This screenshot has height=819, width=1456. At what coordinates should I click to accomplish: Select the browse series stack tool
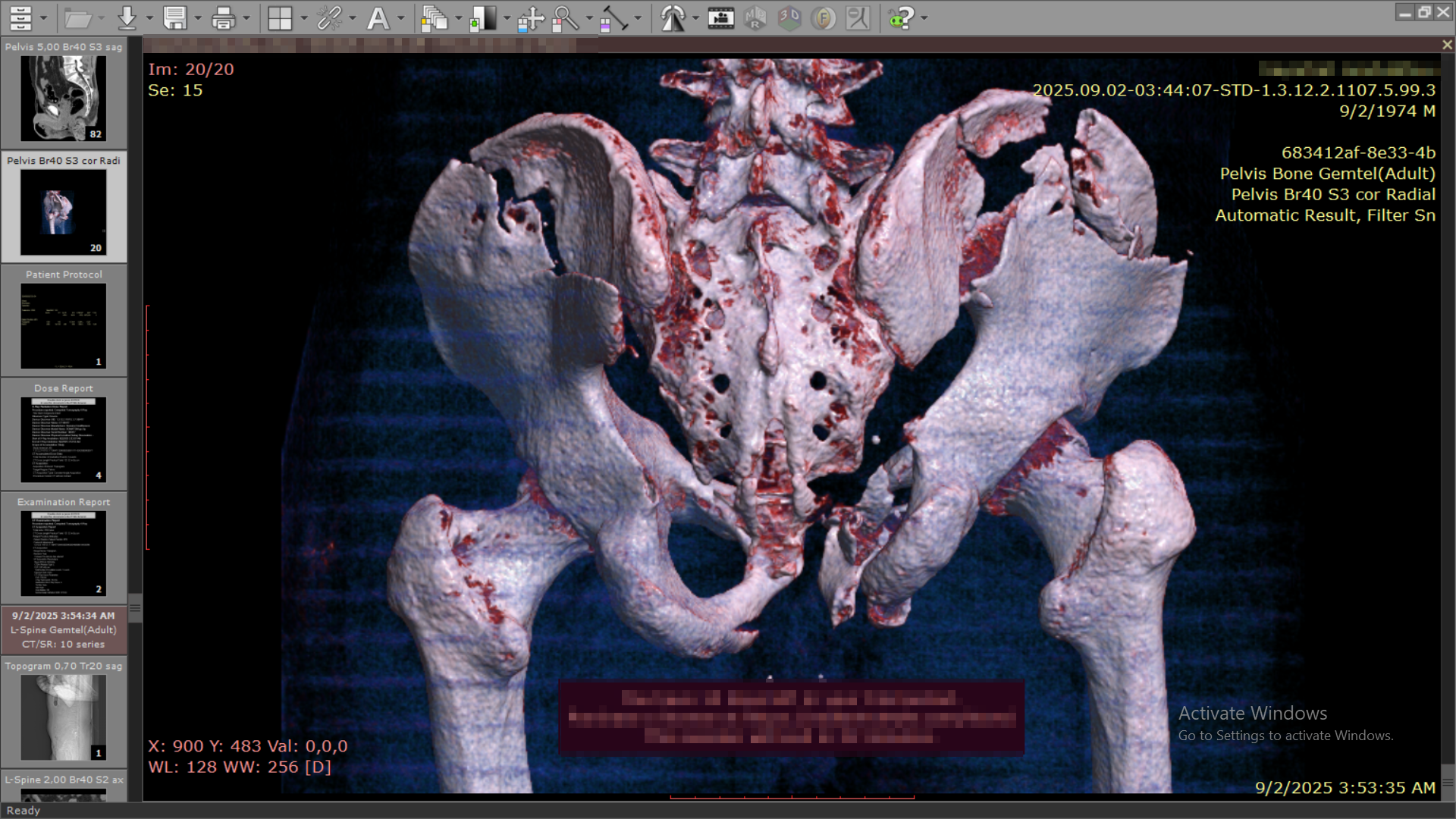435,17
